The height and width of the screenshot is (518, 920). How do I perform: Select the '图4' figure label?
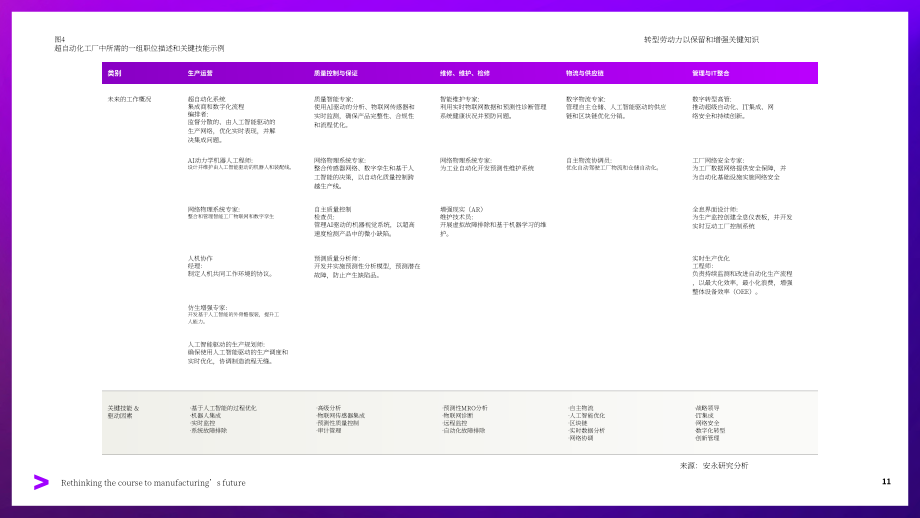coord(60,40)
